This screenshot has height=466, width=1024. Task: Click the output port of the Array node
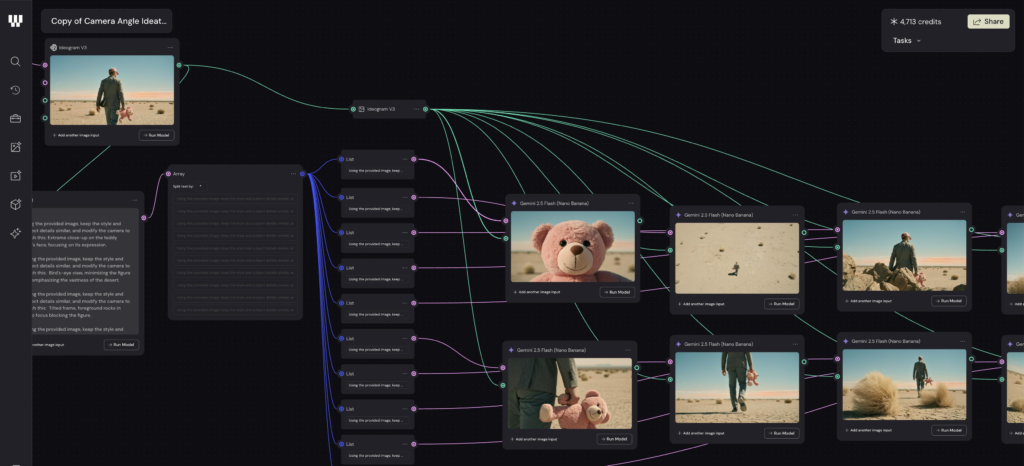click(x=303, y=173)
